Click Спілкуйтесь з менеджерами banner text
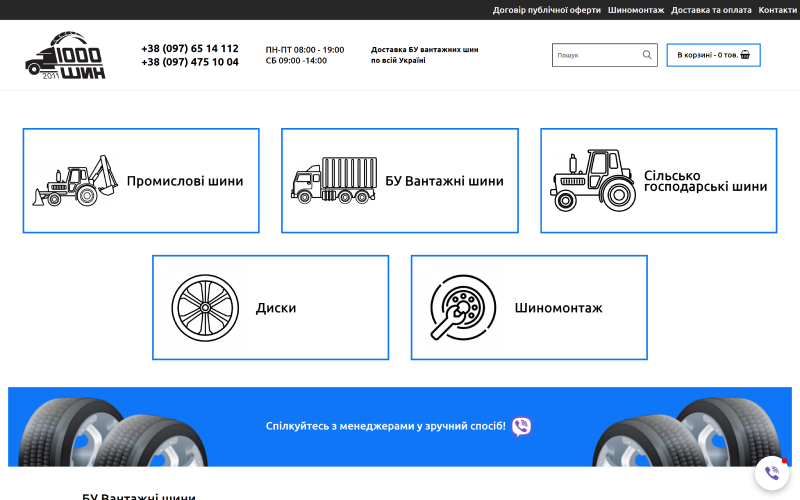 pyautogui.click(x=385, y=426)
